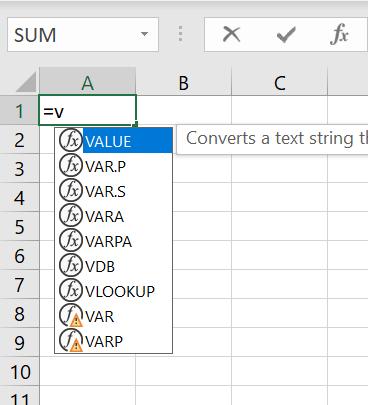368x405 pixels.
Task: Click empty cell C1
Action: coord(280,110)
